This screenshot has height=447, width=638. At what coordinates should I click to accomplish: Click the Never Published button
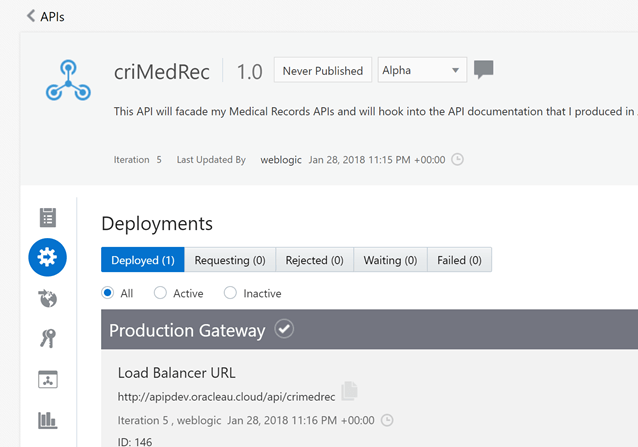[322, 70]
